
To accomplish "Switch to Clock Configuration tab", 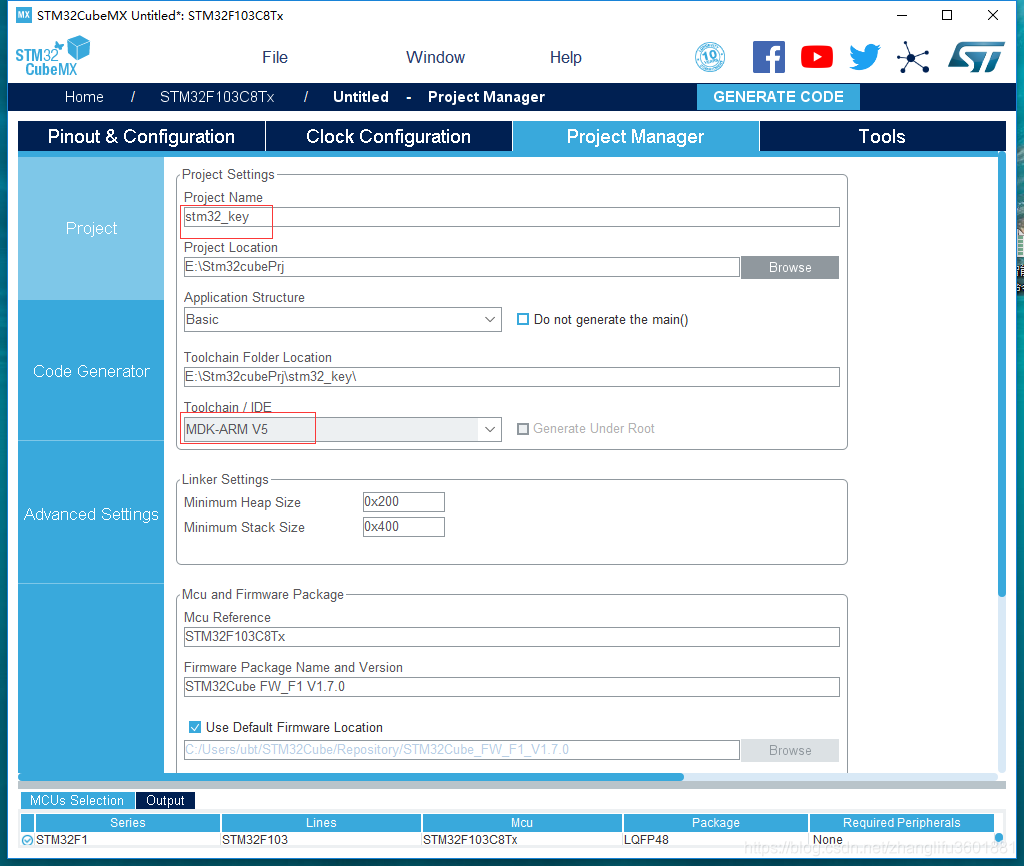I will click(389, 136).
